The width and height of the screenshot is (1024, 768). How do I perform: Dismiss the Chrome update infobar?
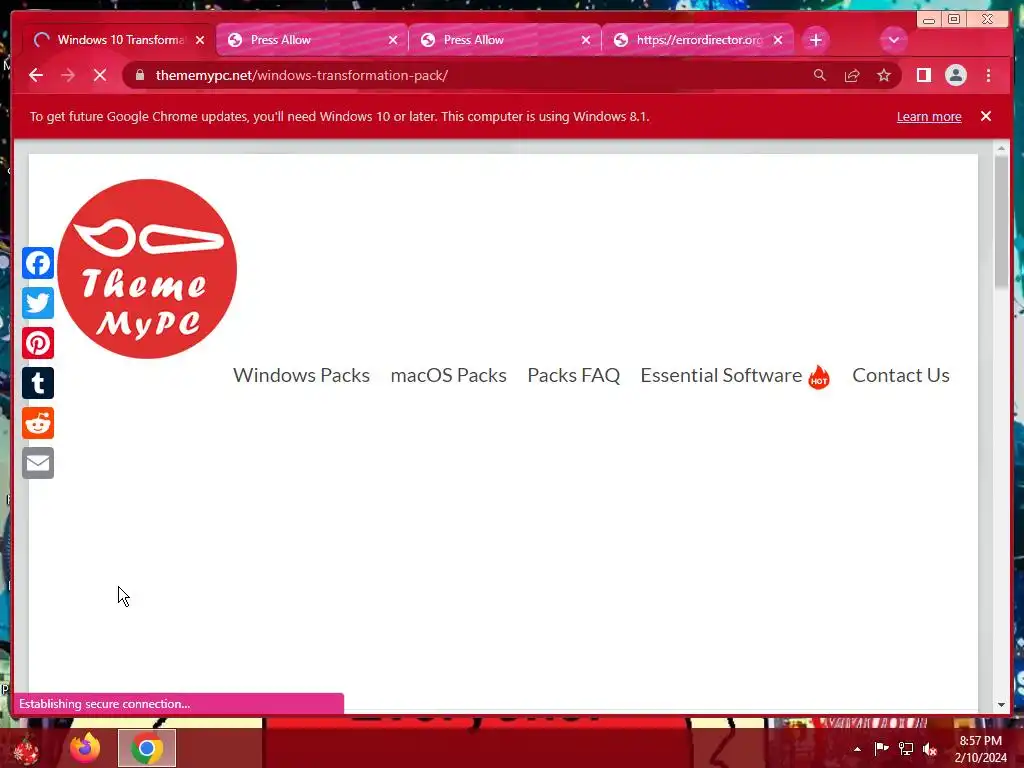[986, 116]
